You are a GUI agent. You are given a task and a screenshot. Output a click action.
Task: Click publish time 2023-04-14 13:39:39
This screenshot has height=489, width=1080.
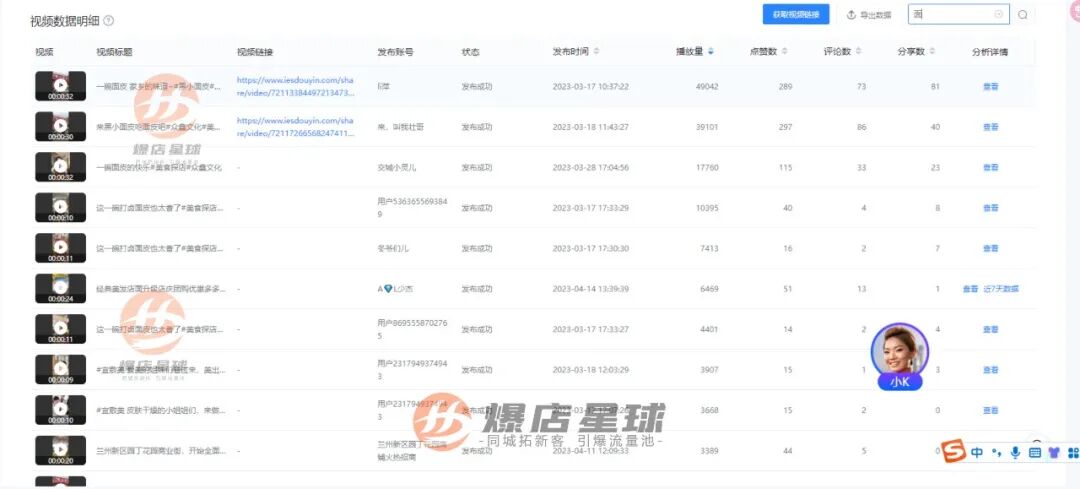point(590,289)
